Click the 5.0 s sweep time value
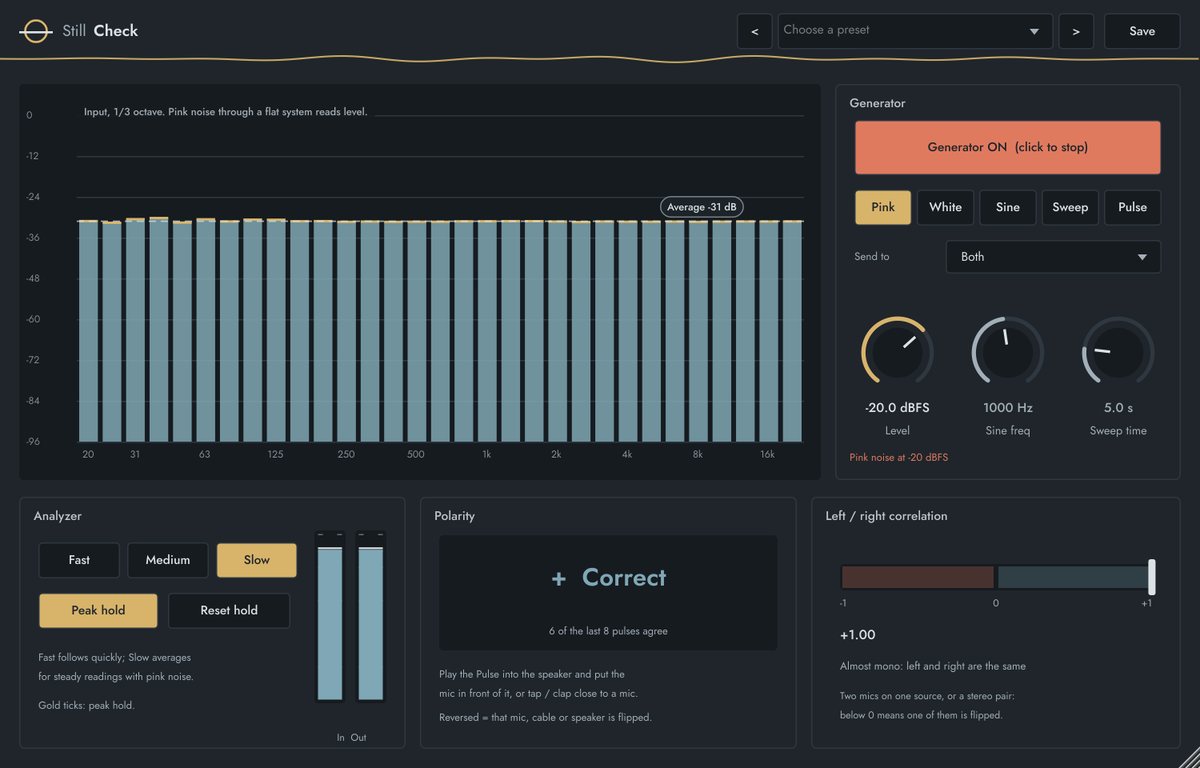1200x768 pixels. tap(1118, 408)
